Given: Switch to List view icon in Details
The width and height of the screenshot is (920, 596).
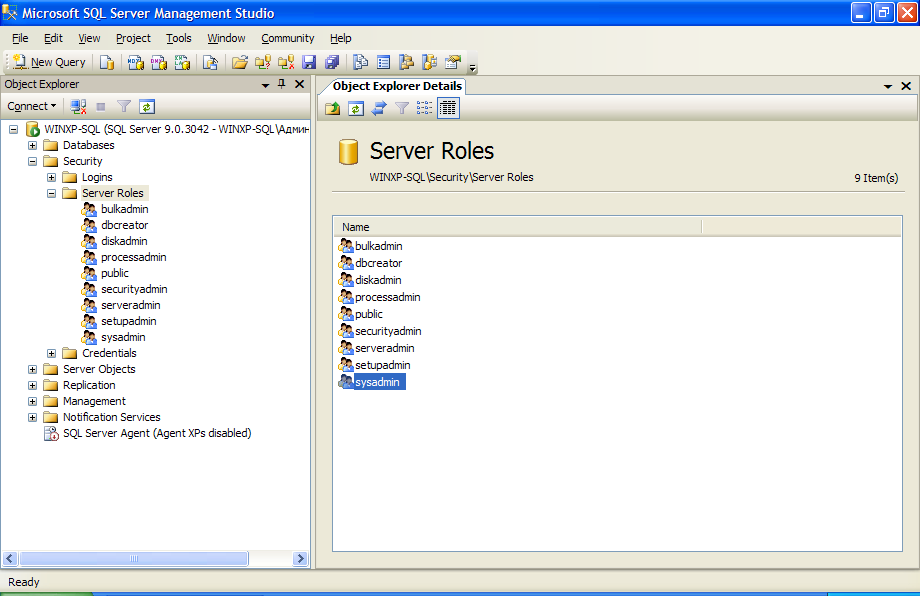Looking at the screenshot, I should (424, 108).
